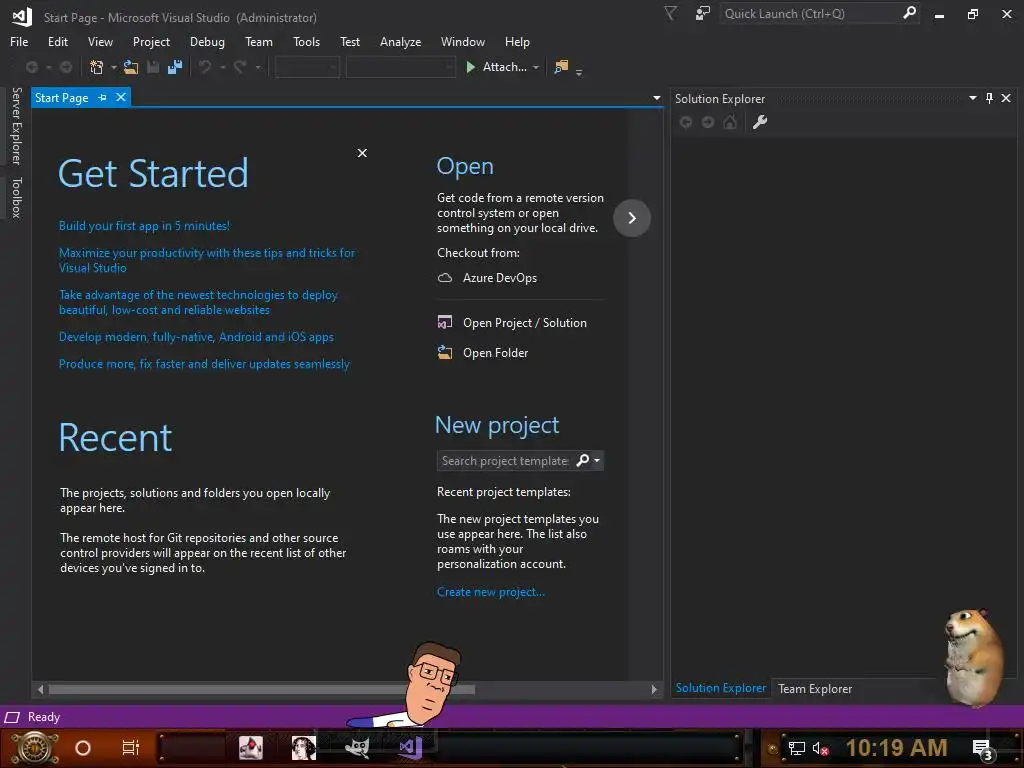Open 'Develop modern, fully-native, Android and iOS apps' link
Viewport: 1024px width, 768px height.
(x=196, y=337)
